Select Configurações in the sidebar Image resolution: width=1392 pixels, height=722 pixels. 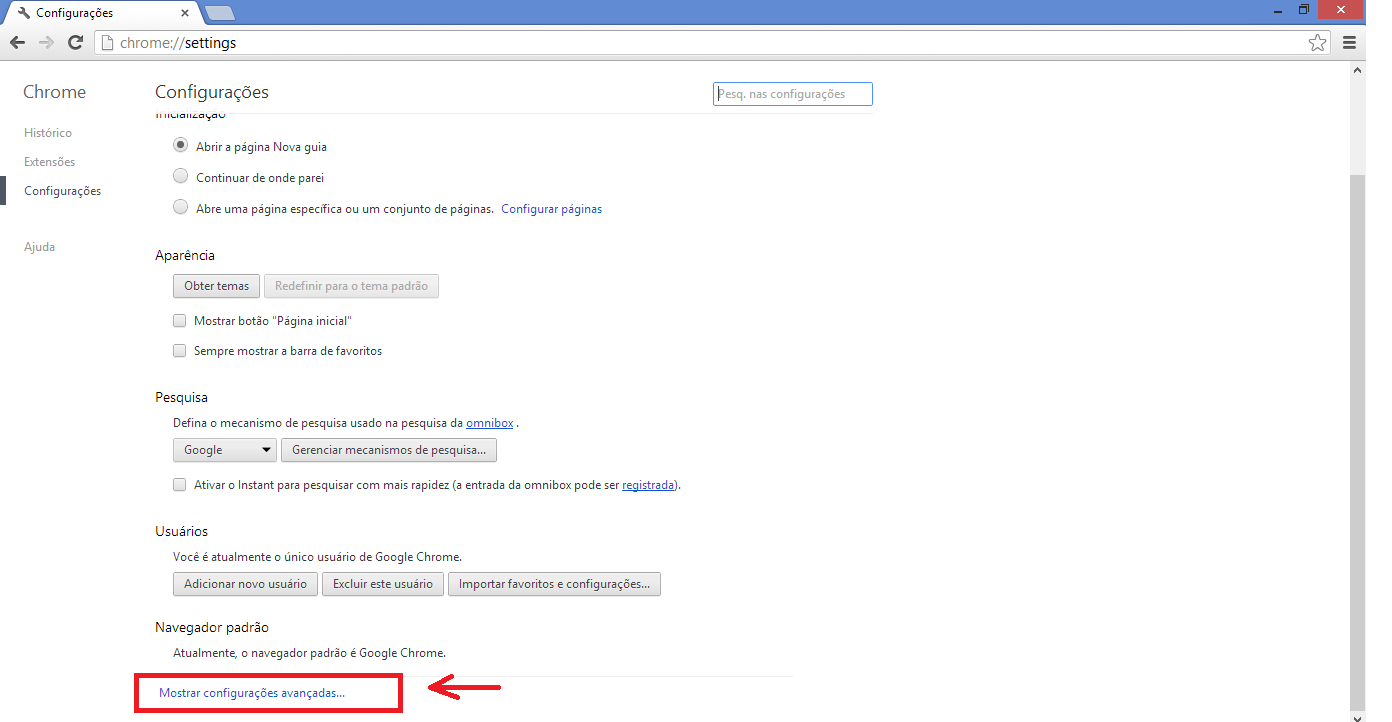tap(62, 191)
